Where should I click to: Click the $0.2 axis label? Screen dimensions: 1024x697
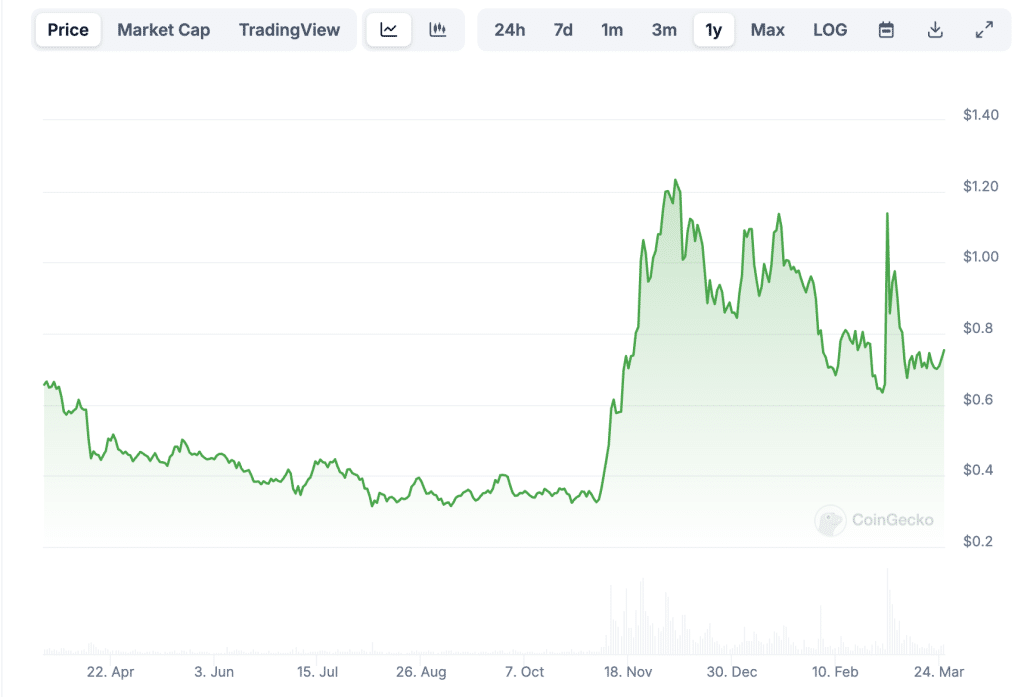click(978, 541)
